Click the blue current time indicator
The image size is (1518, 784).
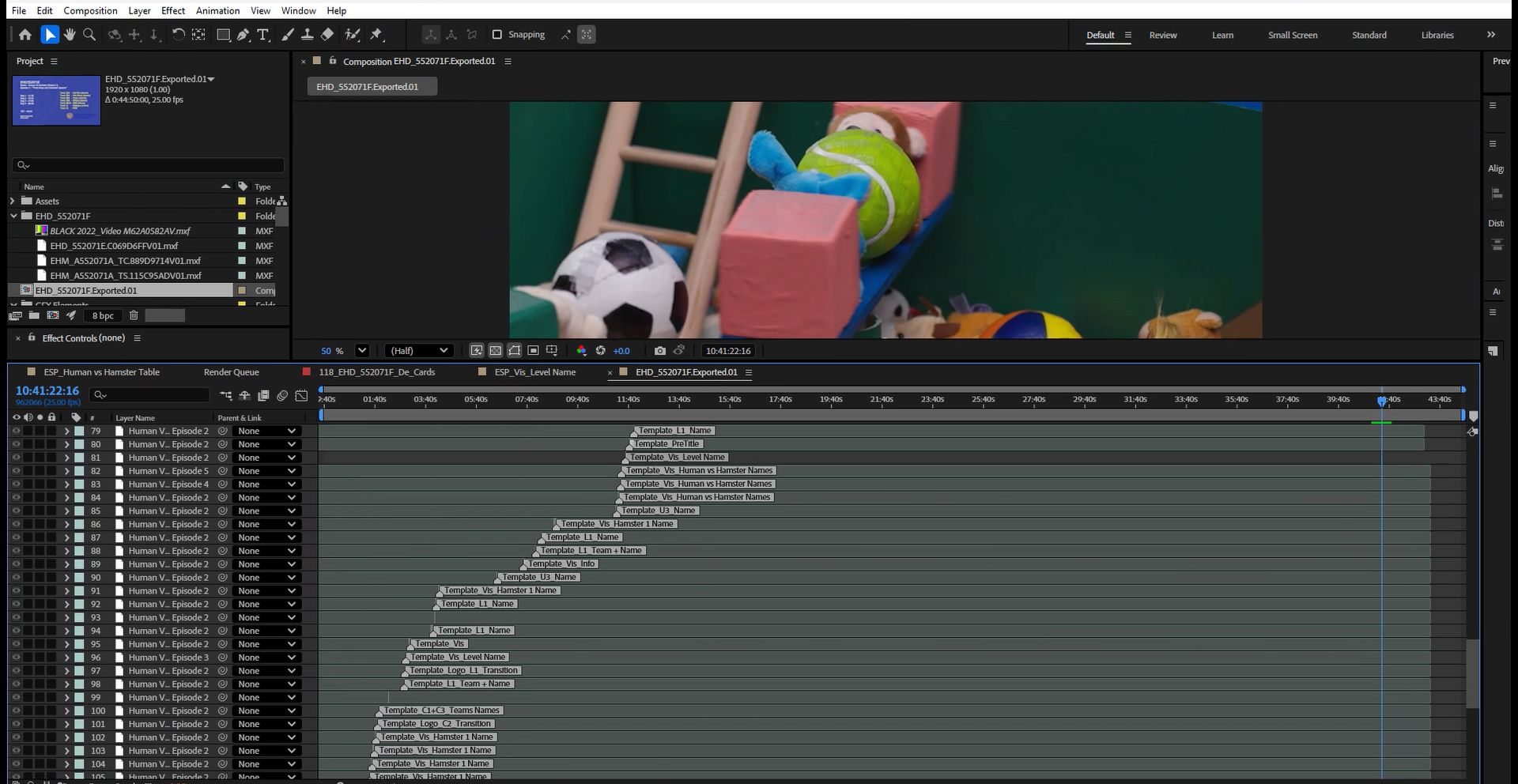[1382, 401]
